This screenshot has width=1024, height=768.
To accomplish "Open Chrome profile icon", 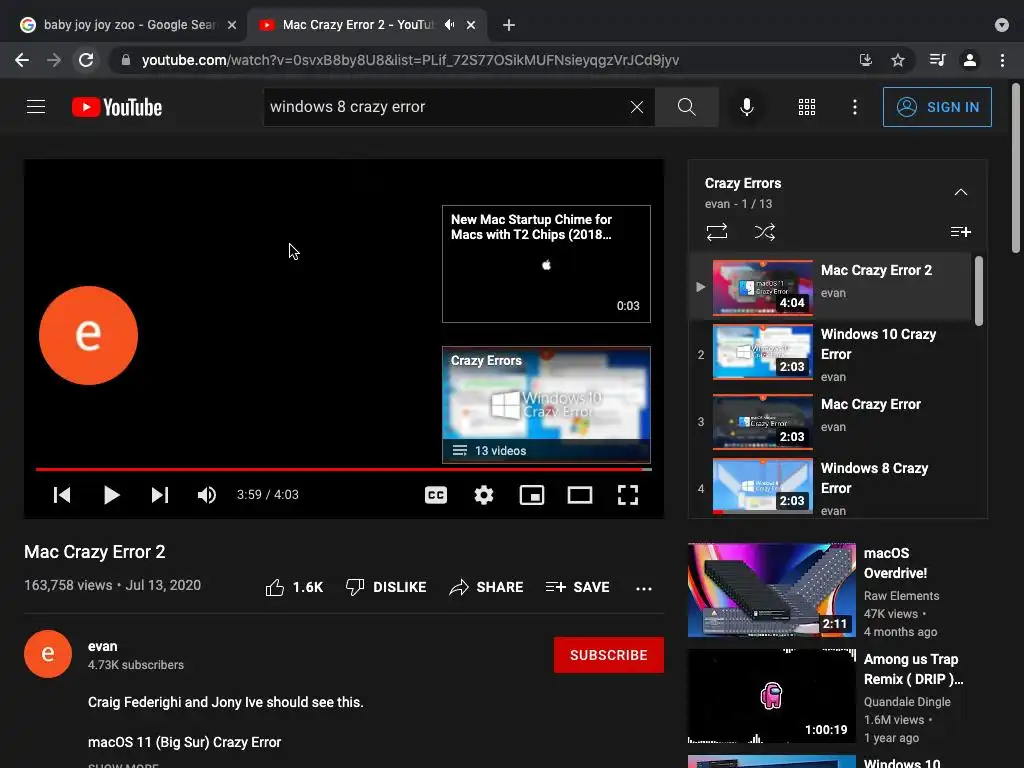I will click(969, 60).
